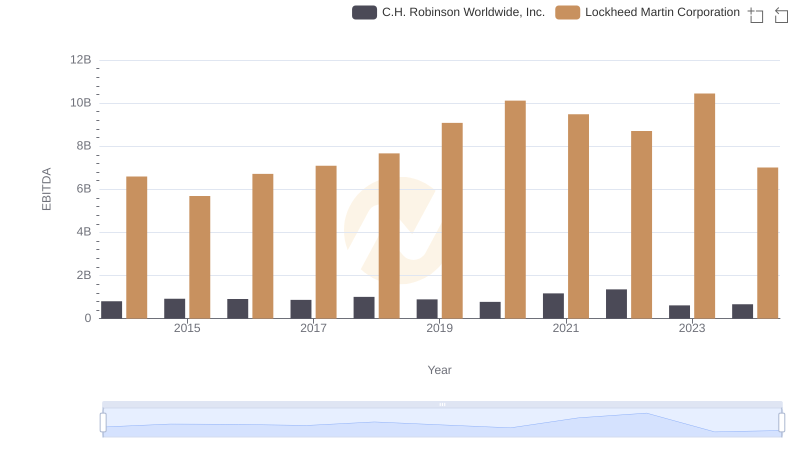
Task: Select the 2019 C.H. Robinson bar
Action: (427, 309)
